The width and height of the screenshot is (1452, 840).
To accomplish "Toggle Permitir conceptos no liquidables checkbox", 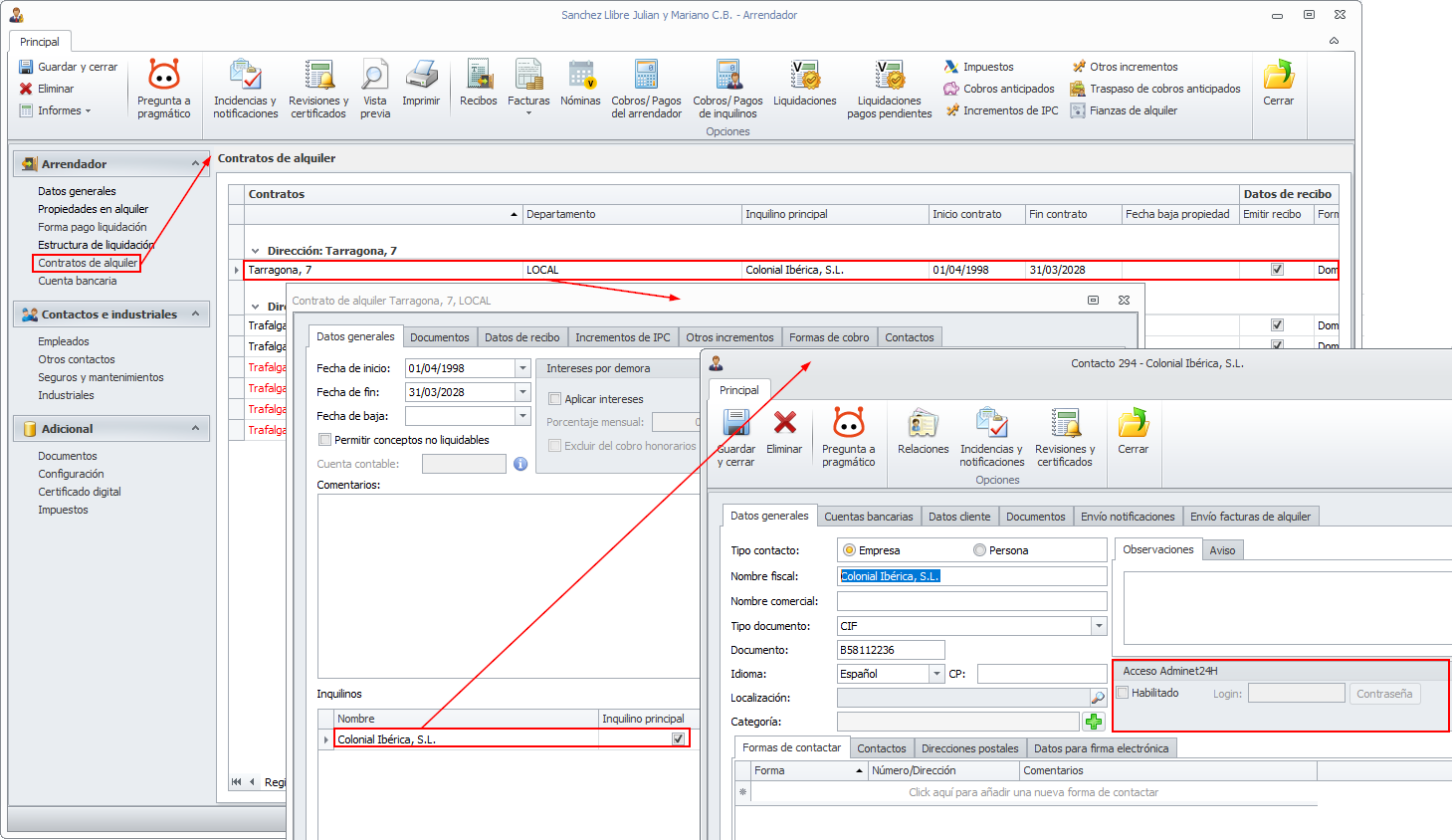I will click(x=324, y=440).
